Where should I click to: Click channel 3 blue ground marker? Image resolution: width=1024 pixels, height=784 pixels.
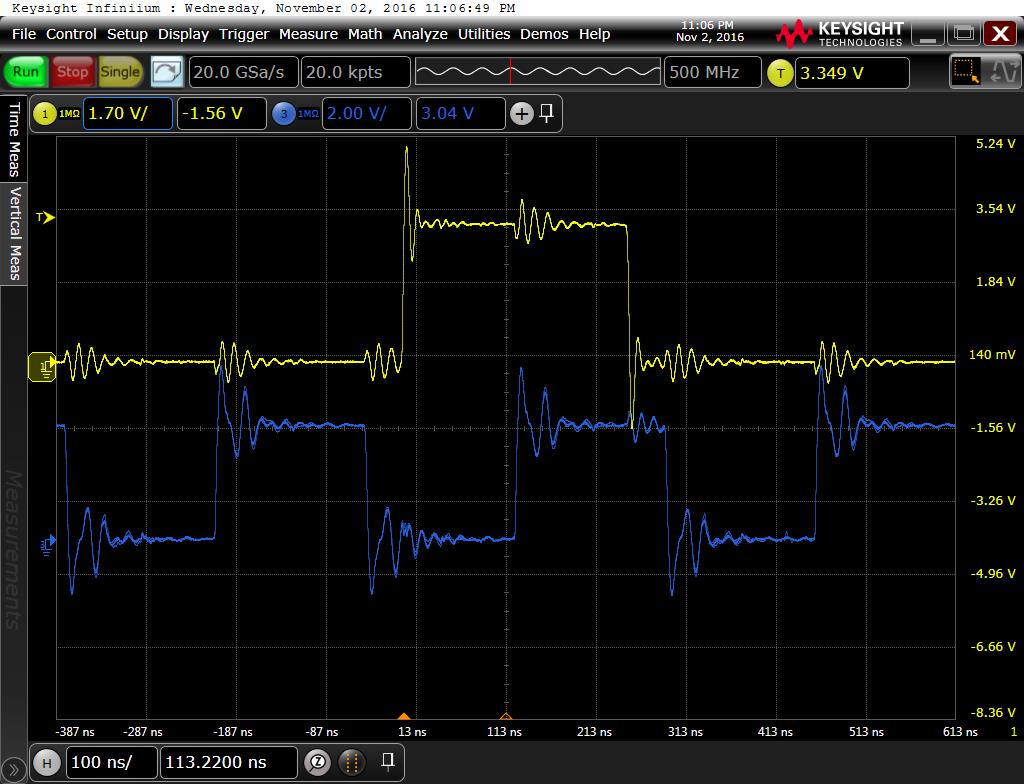pos(48,544)
